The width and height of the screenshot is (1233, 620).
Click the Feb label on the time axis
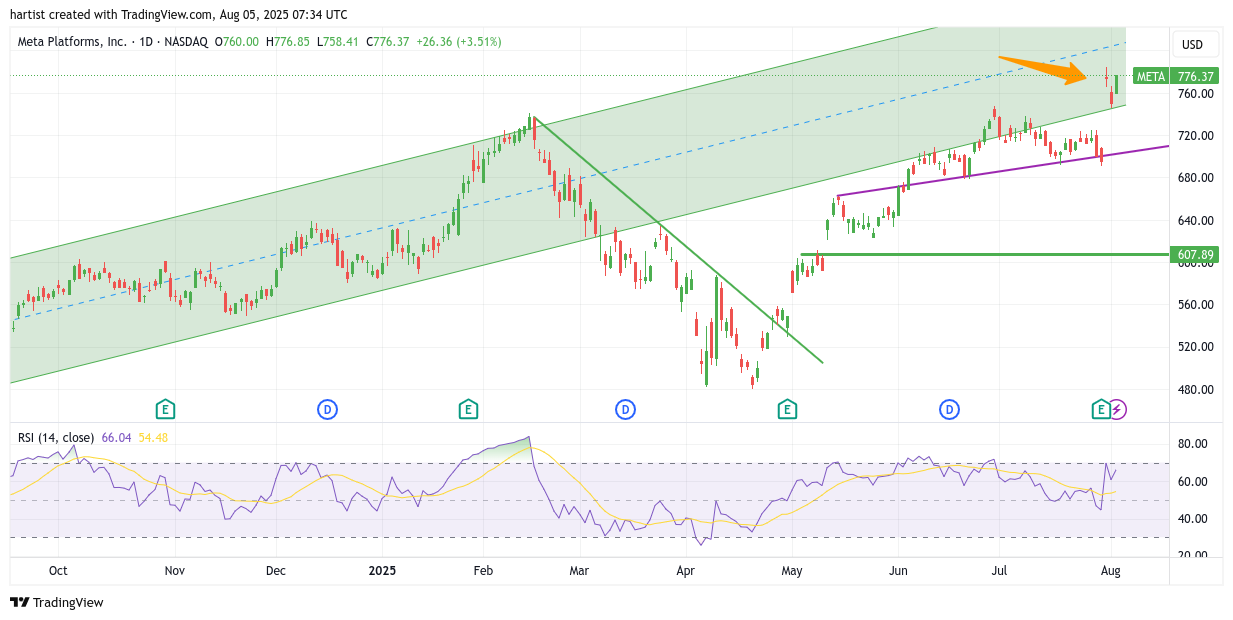point(483,571)
